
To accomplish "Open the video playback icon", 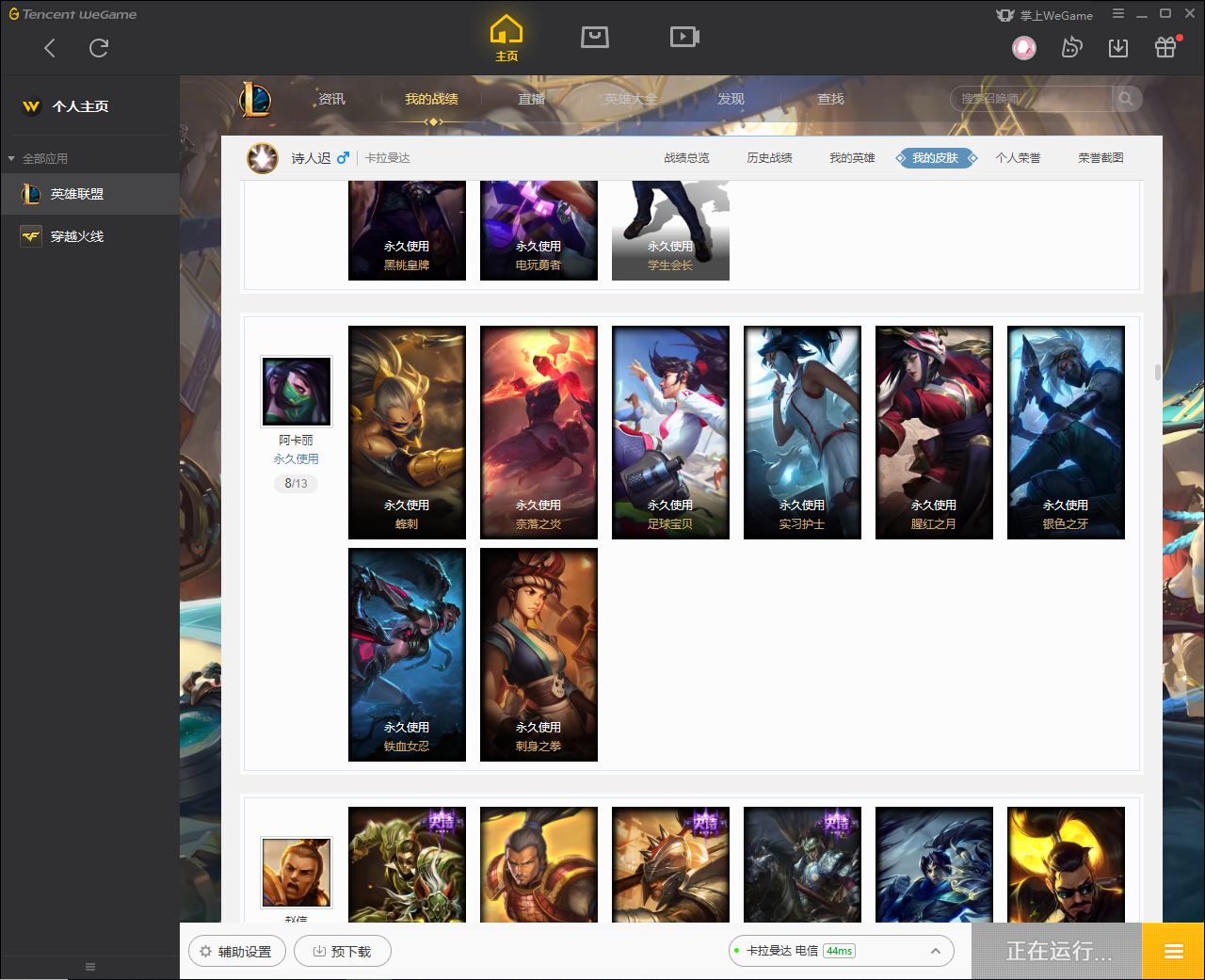I will click(x=684, y=37).
